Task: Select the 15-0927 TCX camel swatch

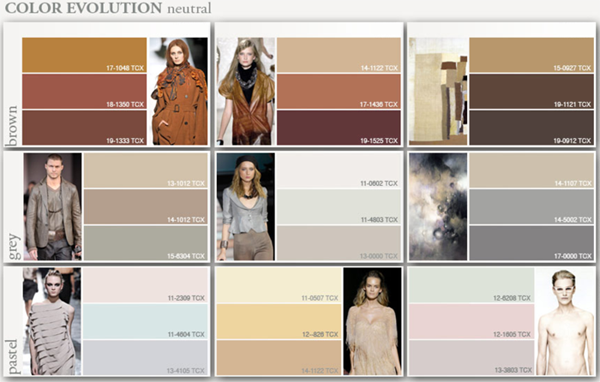Action: (532, 55)
